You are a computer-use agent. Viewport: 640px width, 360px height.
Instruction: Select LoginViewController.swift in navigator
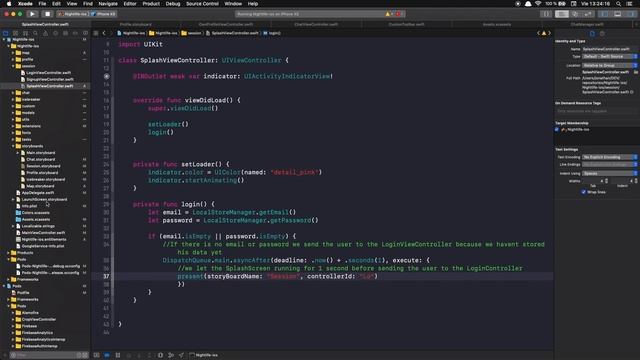pos(49,73)
